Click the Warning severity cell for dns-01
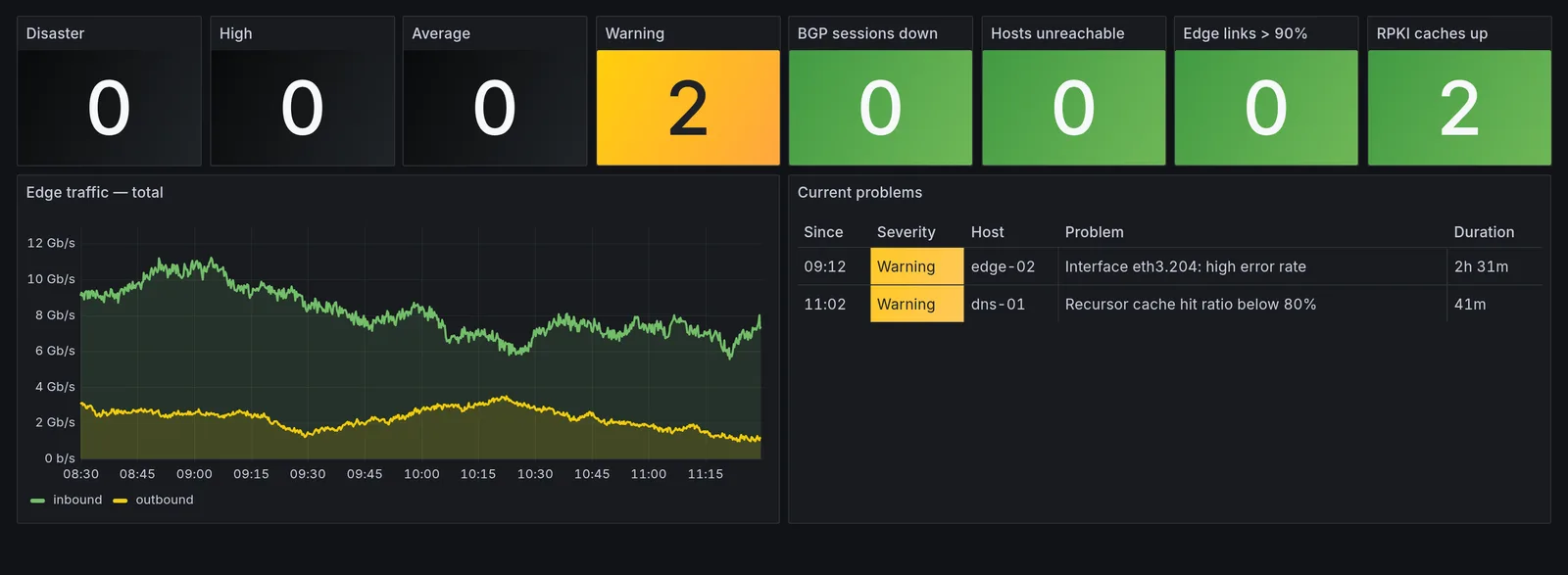The width and height of the screenshot is (1568, 575). coord(917,305)
